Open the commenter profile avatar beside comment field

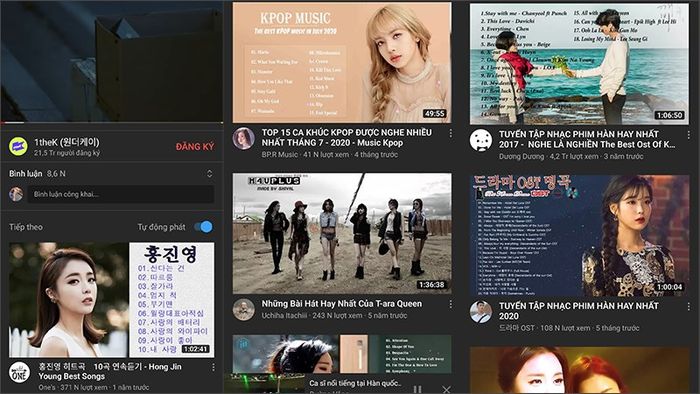(x=16, y=194)
